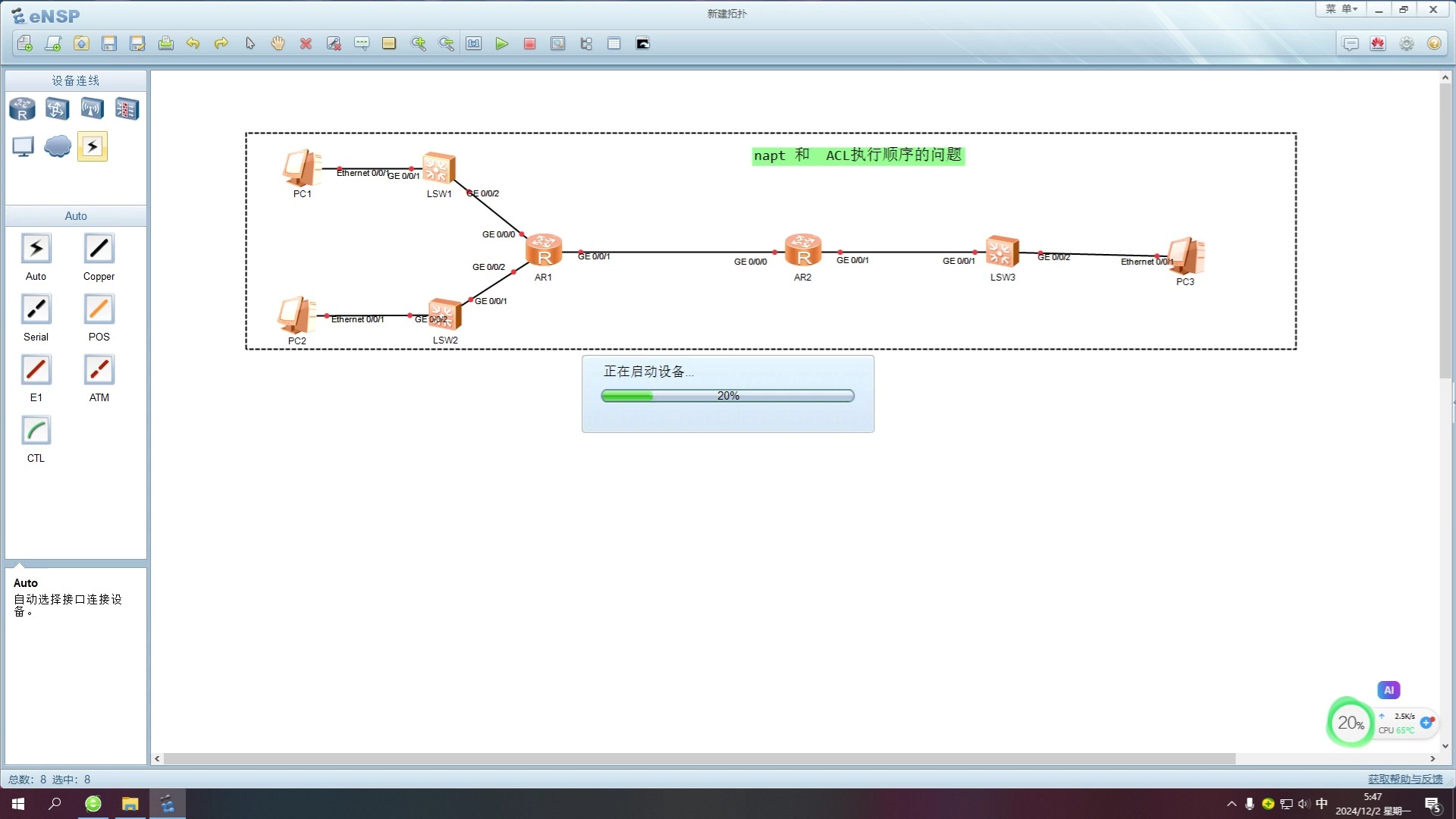Undo the last action
This screenshot has height=819, width=1456.
tap(193, 43)
